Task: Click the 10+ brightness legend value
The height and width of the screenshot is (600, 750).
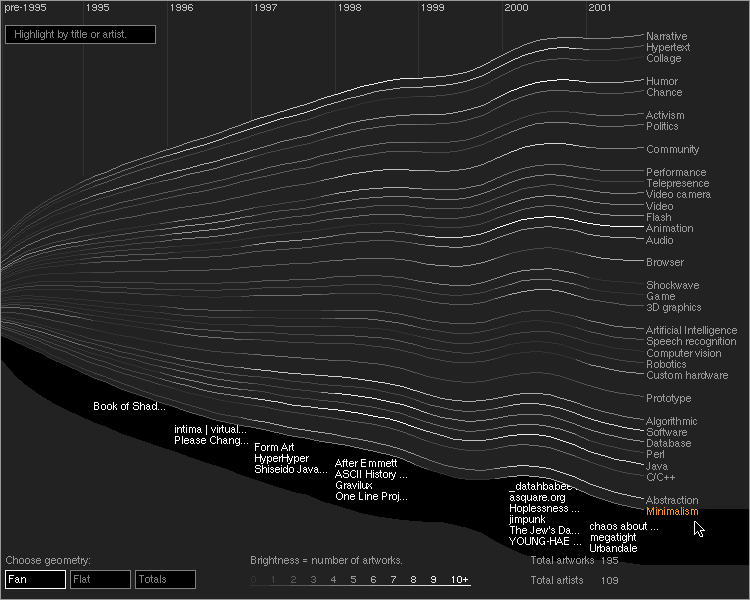Action: 459,580
